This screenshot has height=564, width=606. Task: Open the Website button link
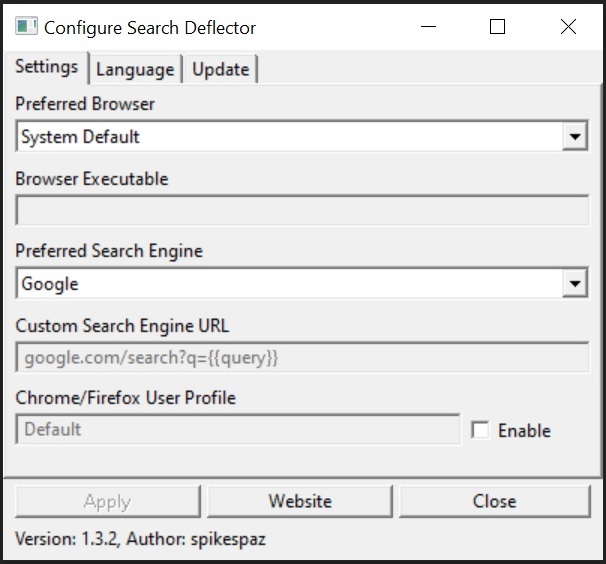pos(300,501)
